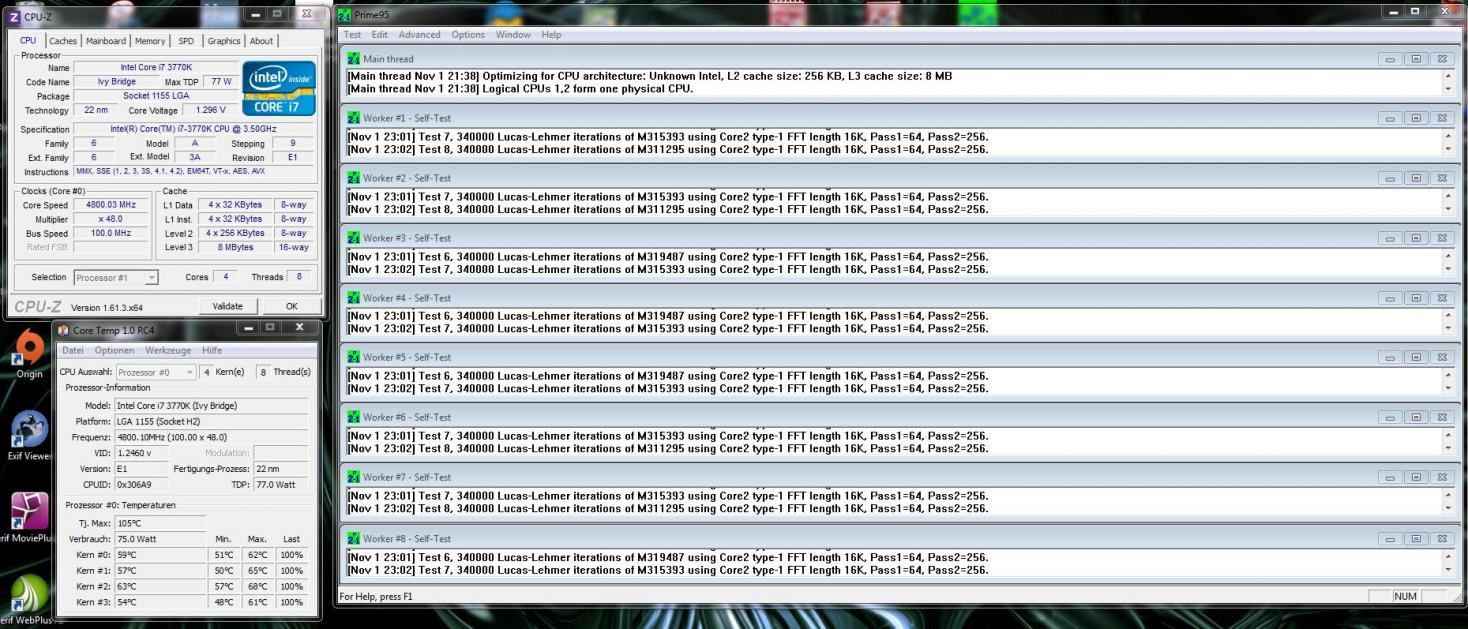Open Prime95 Edit menu
The height and width of the screenshot is (629, 1468).
380,35
